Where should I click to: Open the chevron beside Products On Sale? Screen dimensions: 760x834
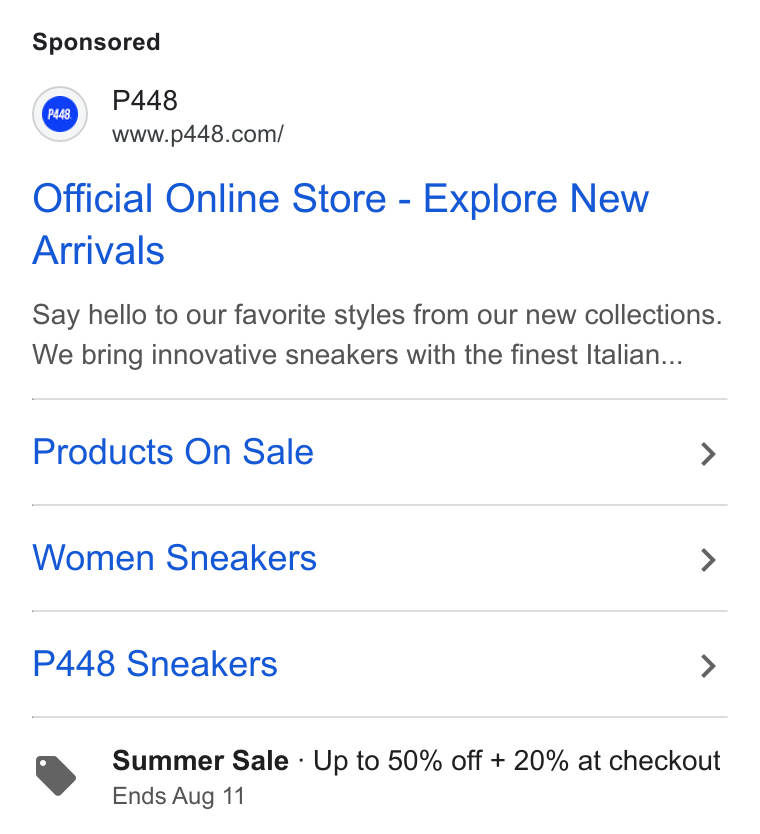708,454
